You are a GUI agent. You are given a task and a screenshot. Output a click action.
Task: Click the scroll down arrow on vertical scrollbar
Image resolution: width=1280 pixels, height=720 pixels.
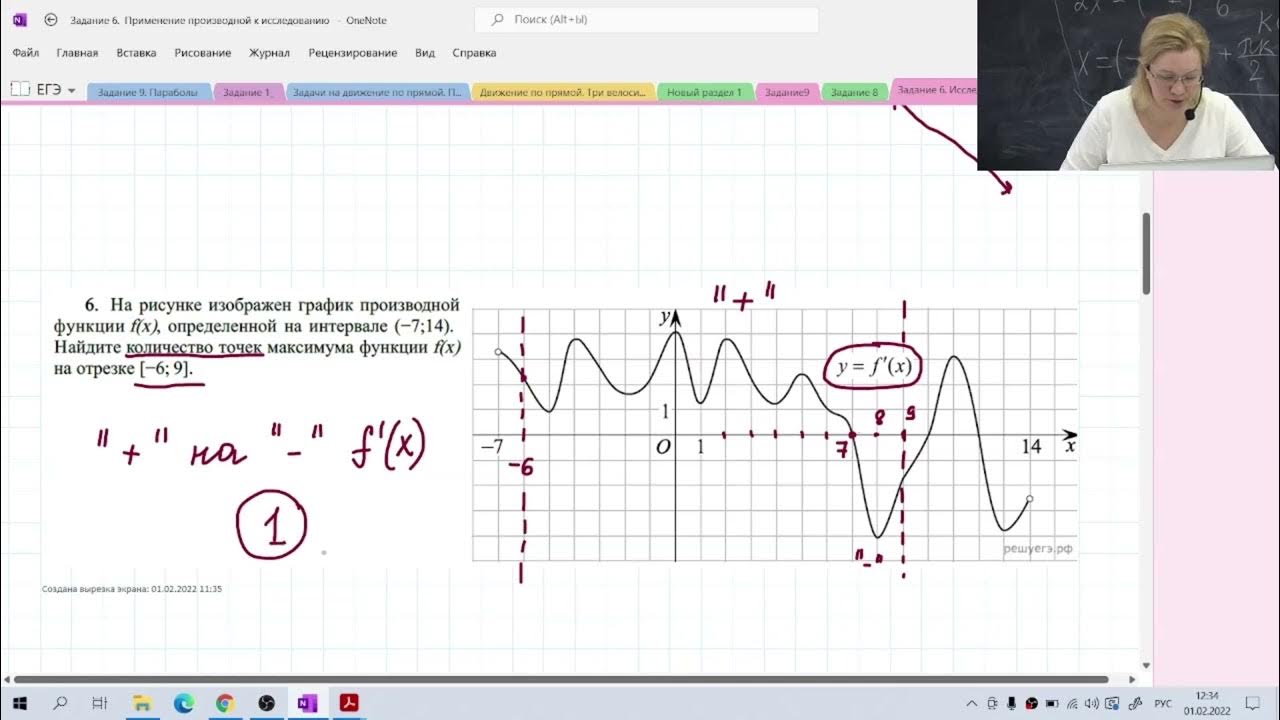[1146, 665]
